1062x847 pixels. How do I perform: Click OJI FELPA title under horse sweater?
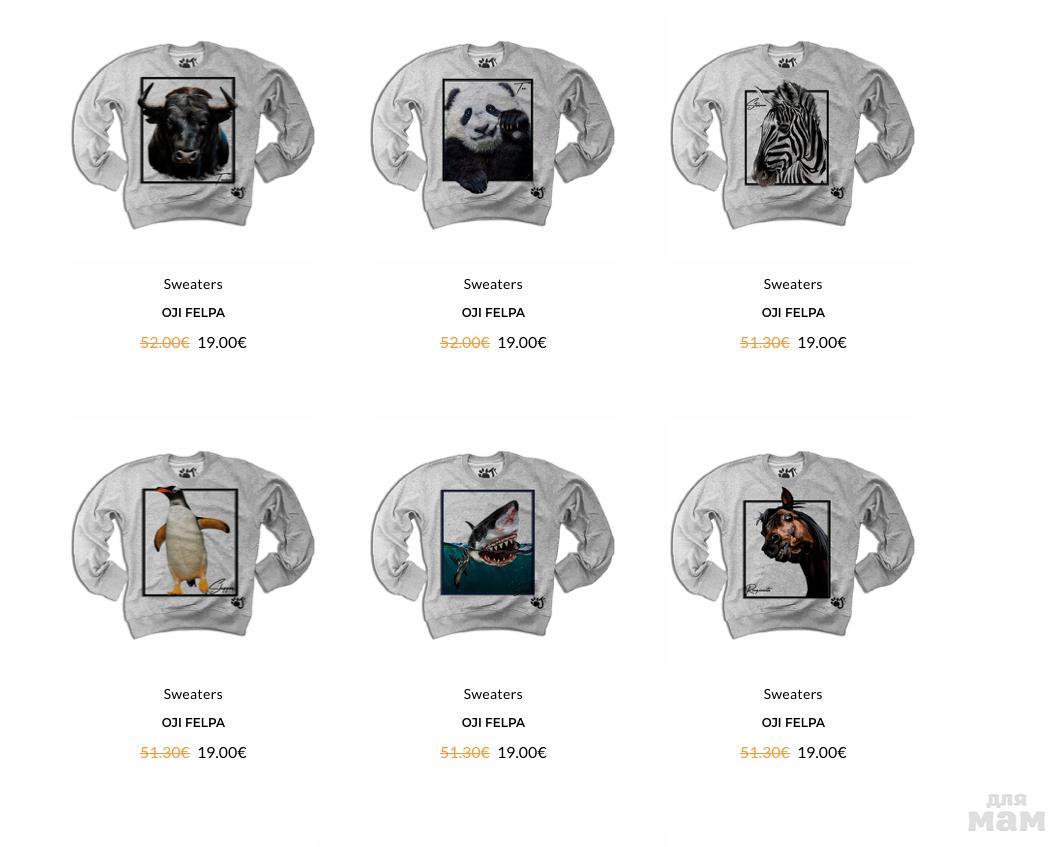(x=793, y=723)
